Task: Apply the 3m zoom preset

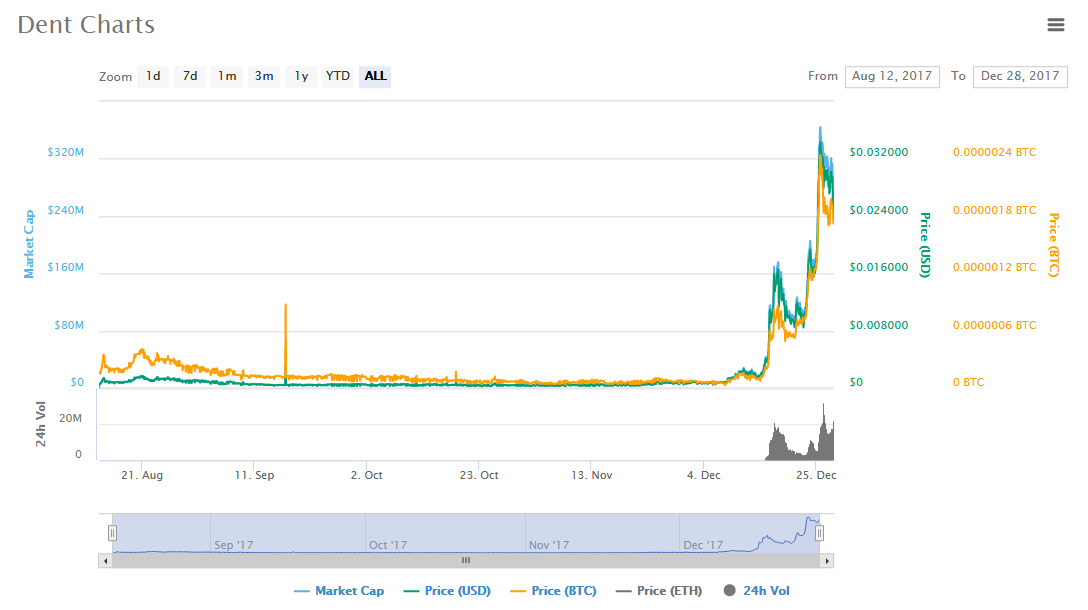Action: click(x=263, y=76)
